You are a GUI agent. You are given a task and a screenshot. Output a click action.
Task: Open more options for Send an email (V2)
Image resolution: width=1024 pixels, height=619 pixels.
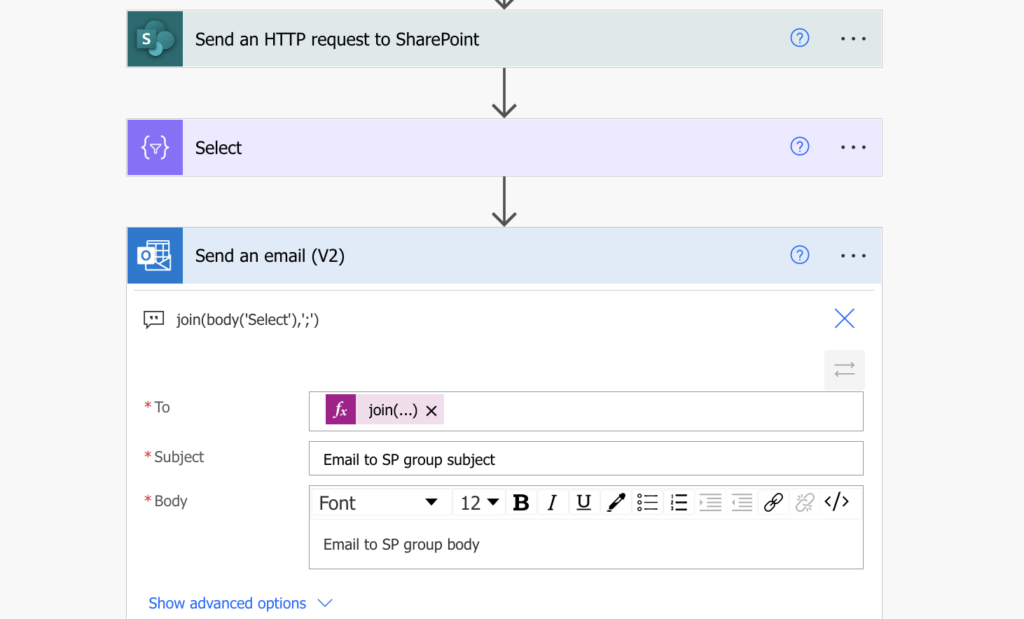853,255
